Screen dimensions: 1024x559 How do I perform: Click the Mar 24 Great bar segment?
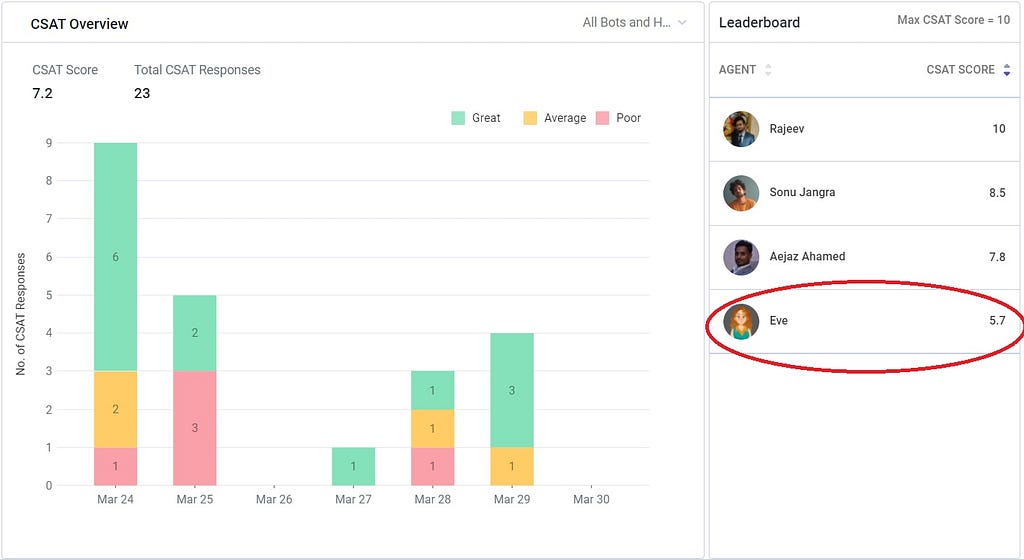point(116,257)
